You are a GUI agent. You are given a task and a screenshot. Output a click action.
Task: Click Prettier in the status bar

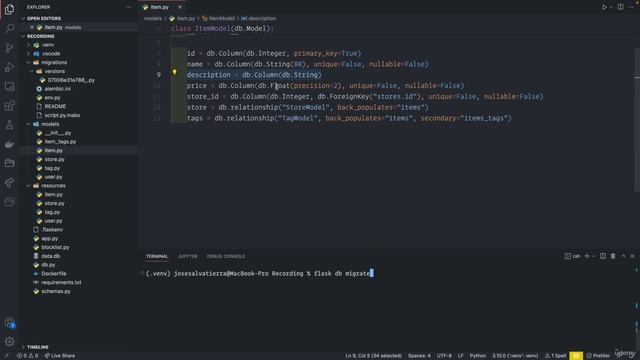598,356
